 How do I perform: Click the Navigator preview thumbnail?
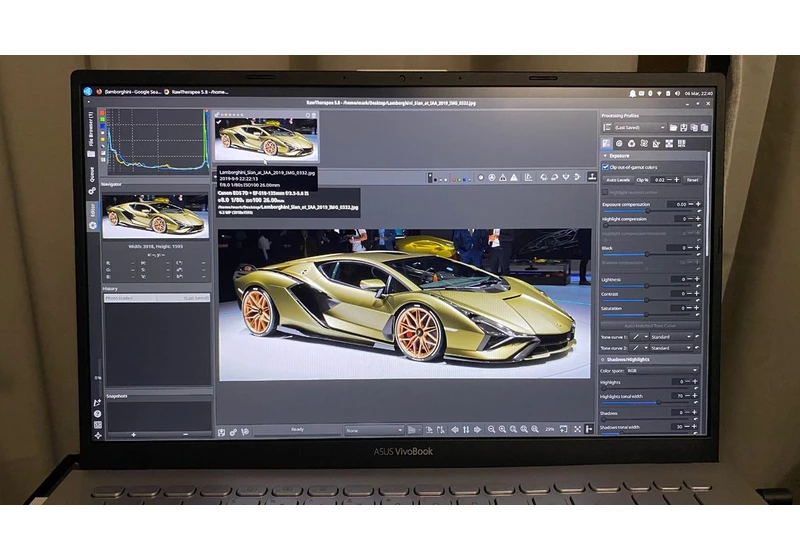[x=156, y=216]
